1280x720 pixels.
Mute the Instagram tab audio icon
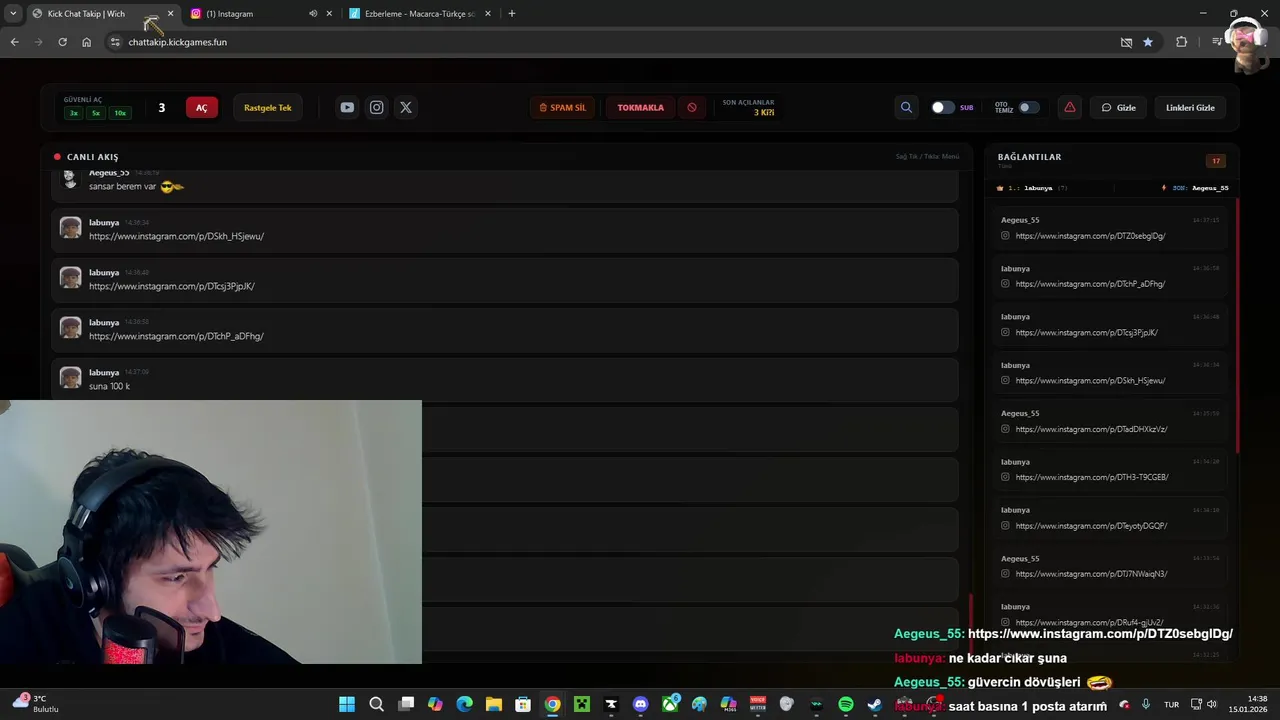(313, 14)
